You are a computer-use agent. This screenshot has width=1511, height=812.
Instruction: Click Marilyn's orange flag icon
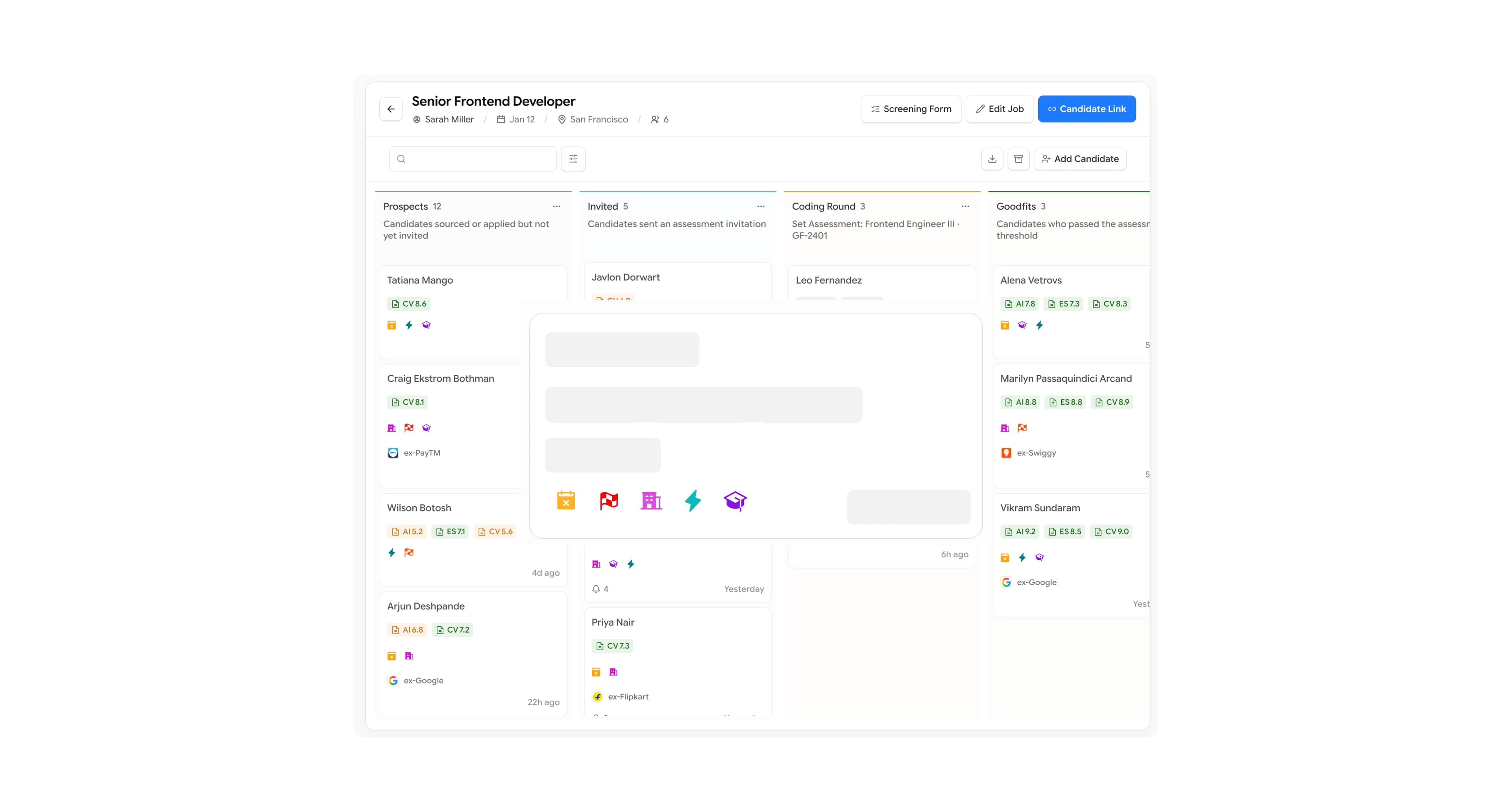pyautogui.click(x=1022, y=428)
